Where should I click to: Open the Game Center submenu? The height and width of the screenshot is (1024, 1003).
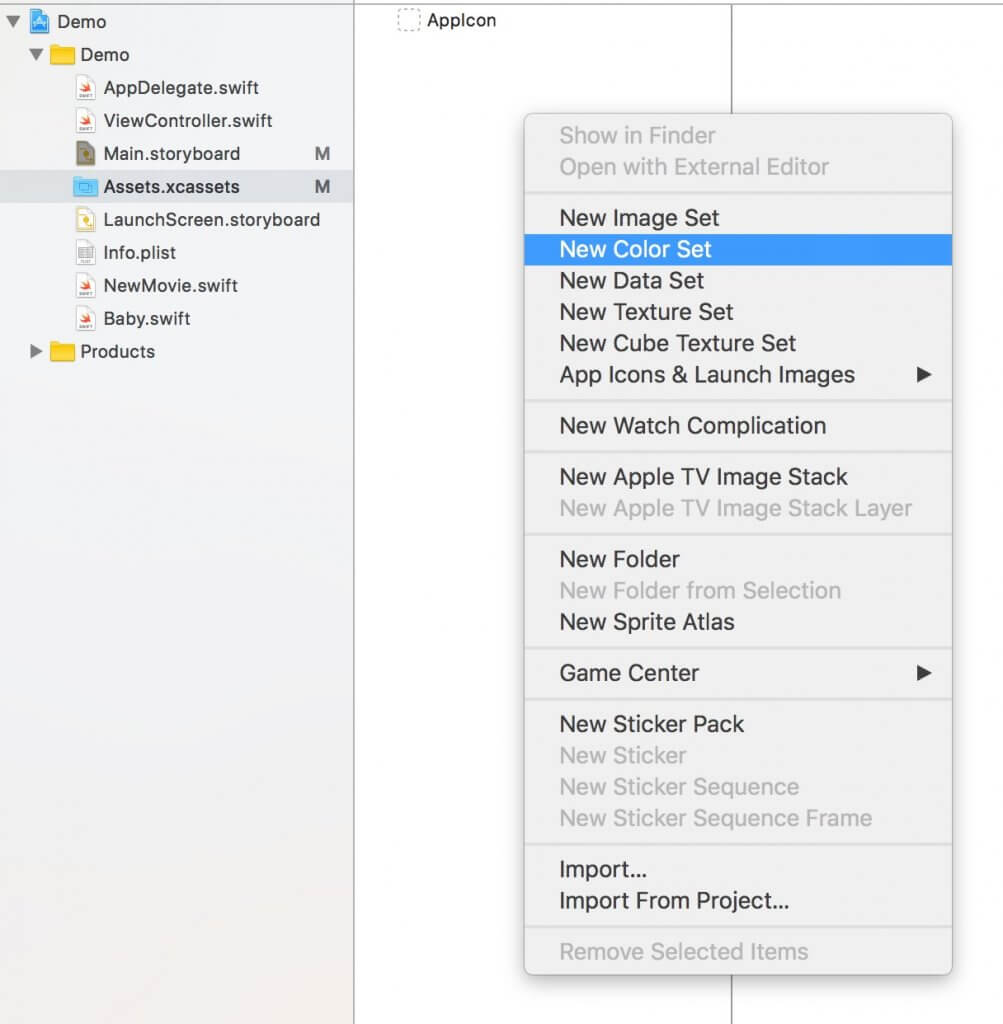pos(738,673)
